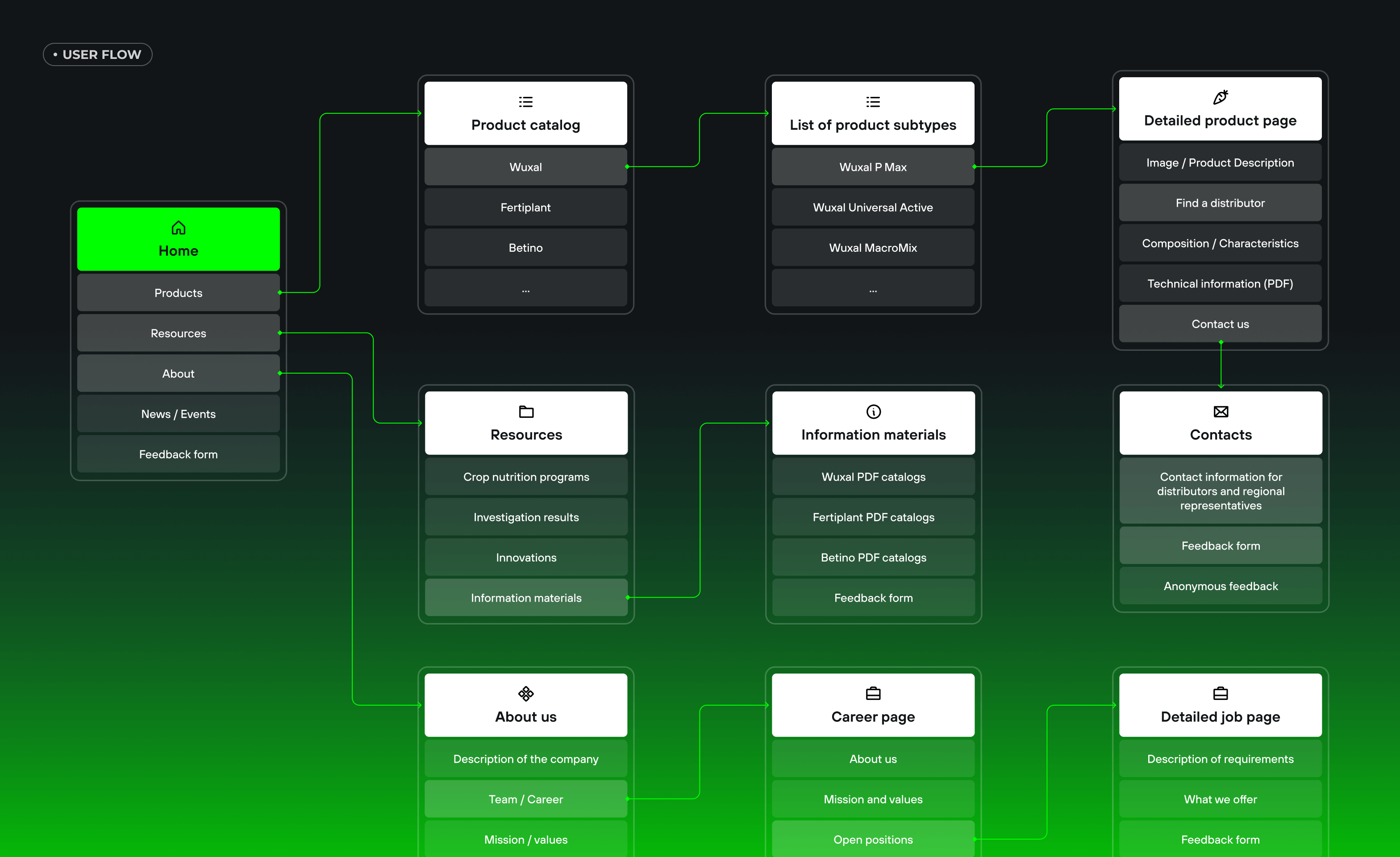This screenshot has height=857, width=1400.
Task: Open Fertiplant PDF catalogs row
Action: (x=873, y=516)
